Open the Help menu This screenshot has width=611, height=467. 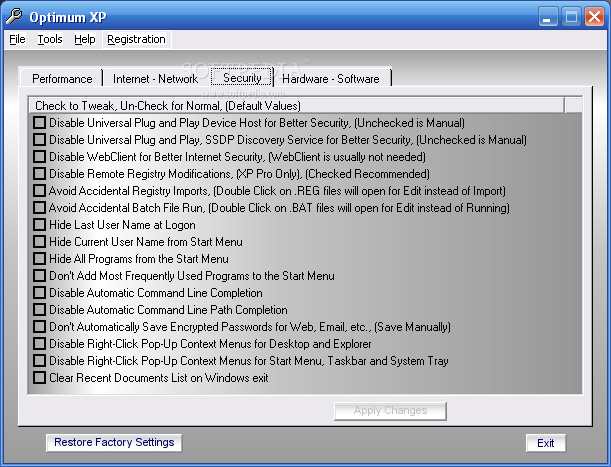click(x=85, y=39)
